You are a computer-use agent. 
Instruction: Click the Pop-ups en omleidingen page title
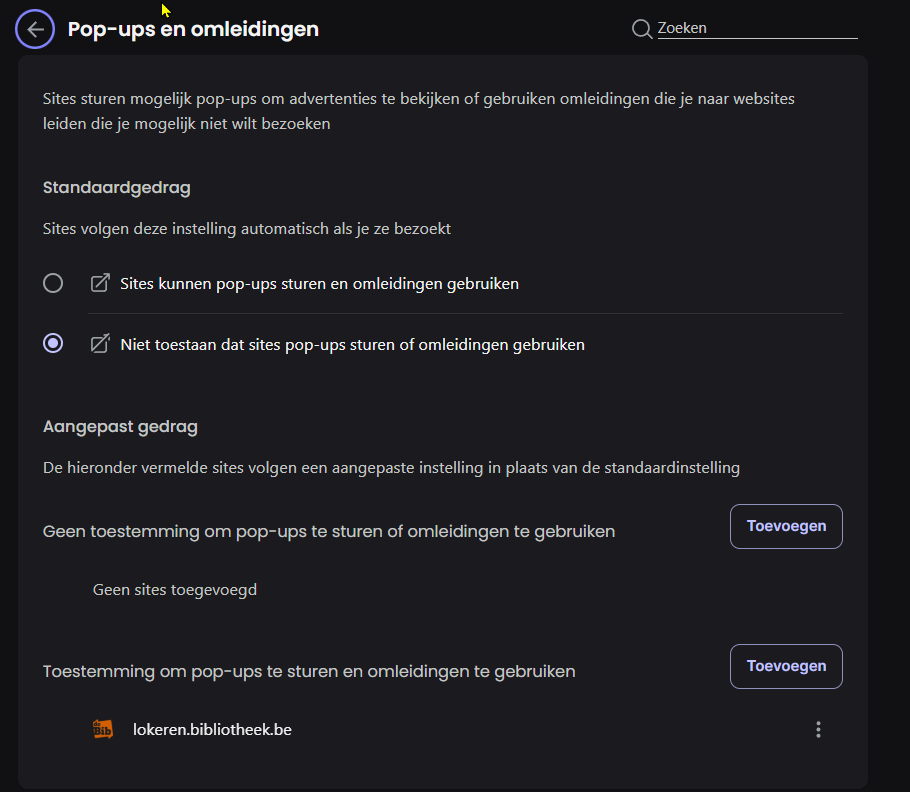pyautogui.click(x=193, y=29)
